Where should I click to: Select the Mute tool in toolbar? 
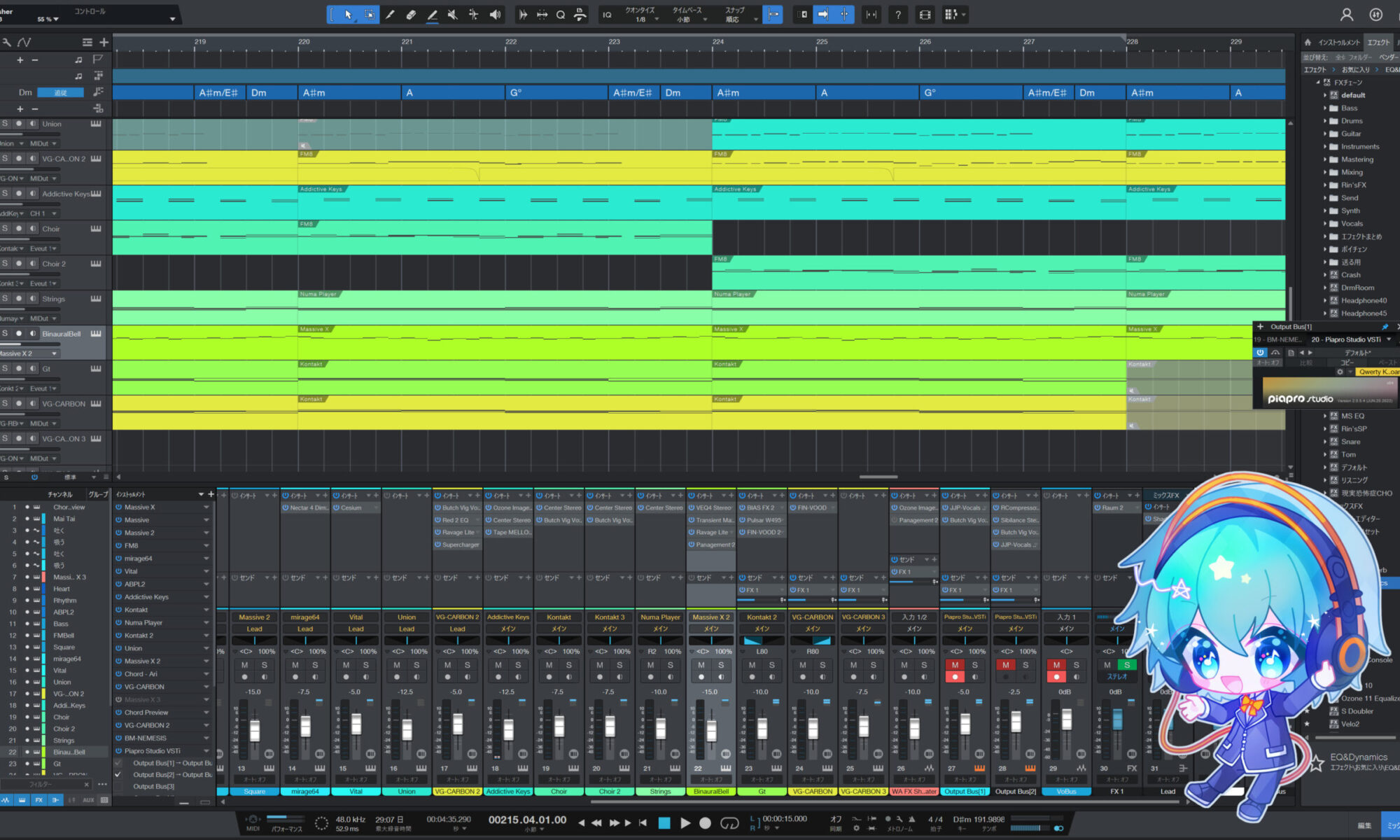(x=453, y=14)
